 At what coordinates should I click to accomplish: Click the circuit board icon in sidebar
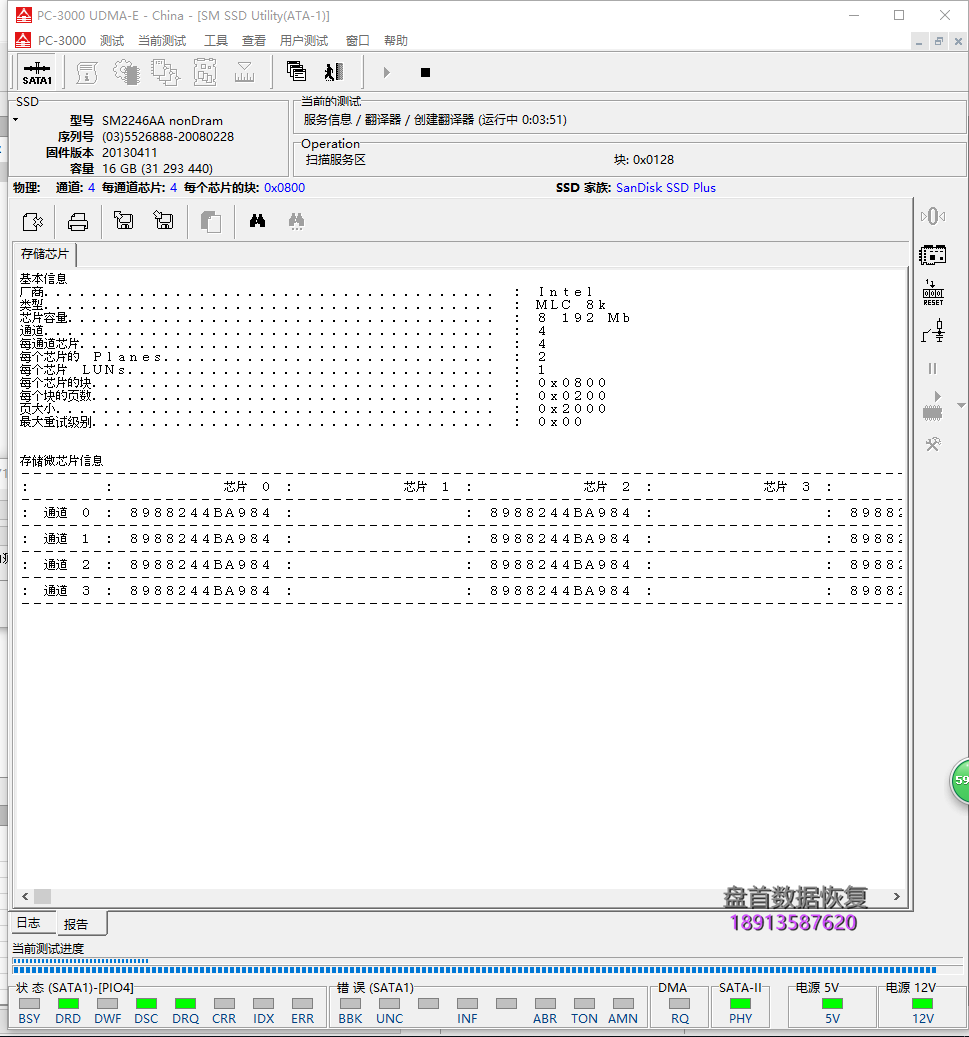tap(932, 254)
